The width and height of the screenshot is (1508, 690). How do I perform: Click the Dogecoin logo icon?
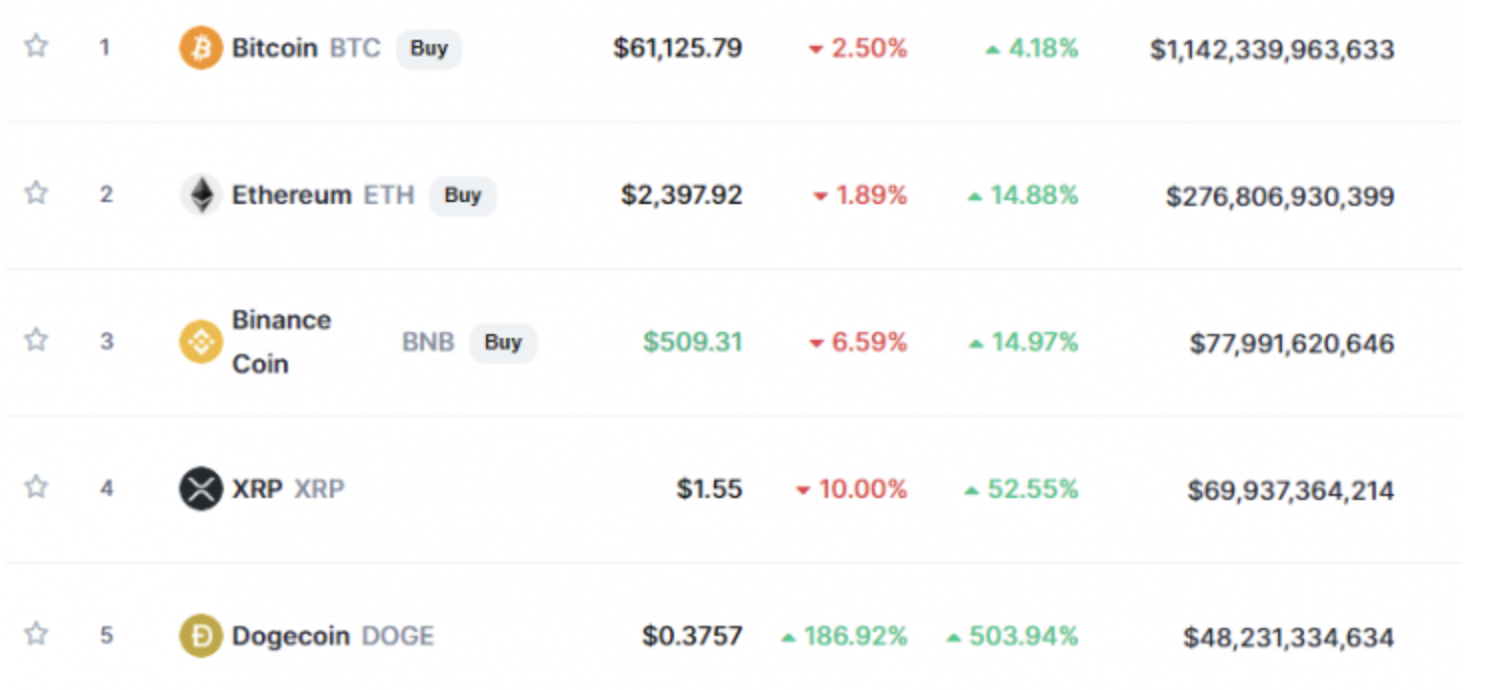click(200, 636)
